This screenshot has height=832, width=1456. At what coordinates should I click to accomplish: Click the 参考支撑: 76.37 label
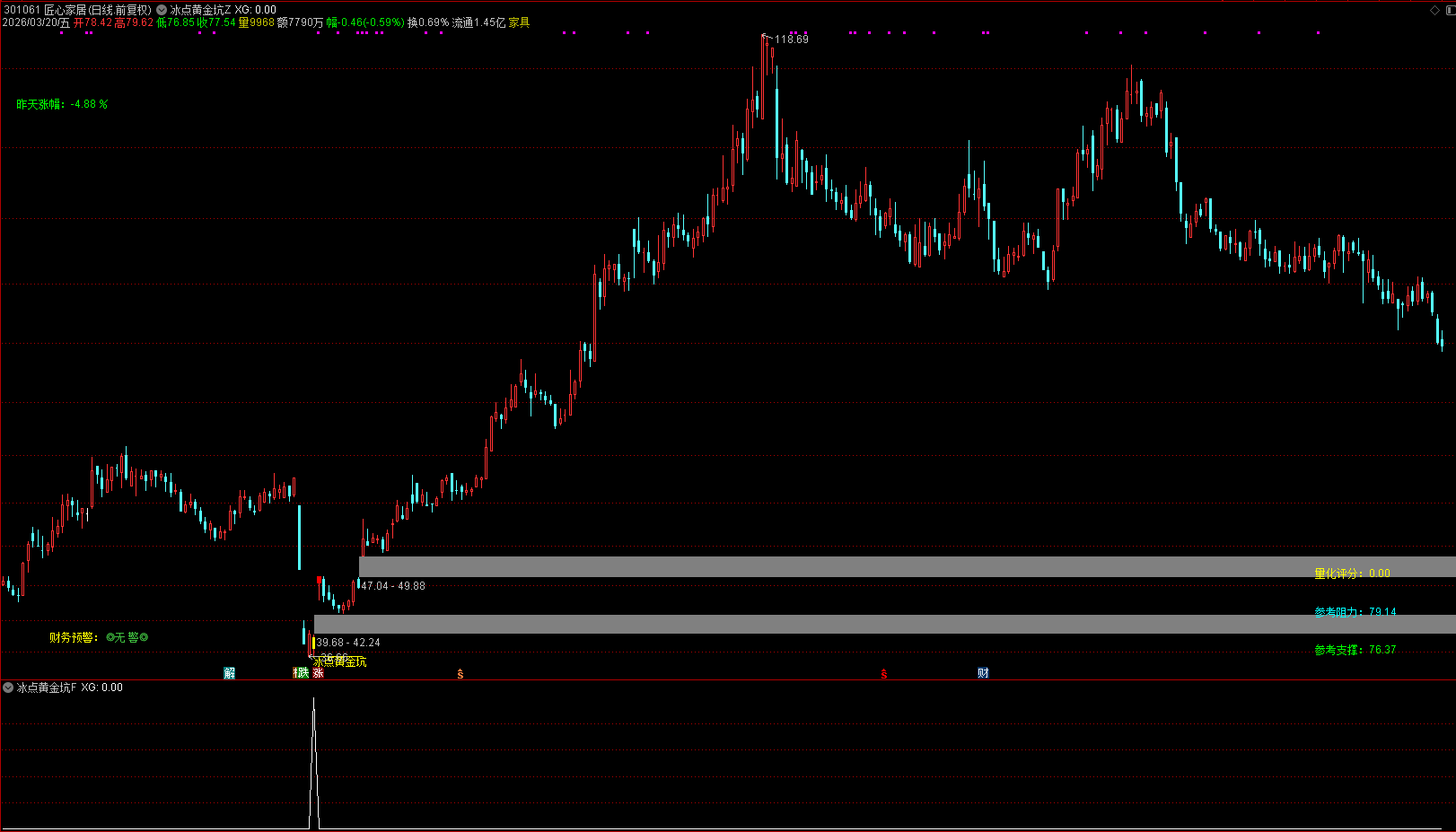pyautogui.click(x=1355, y=650)
